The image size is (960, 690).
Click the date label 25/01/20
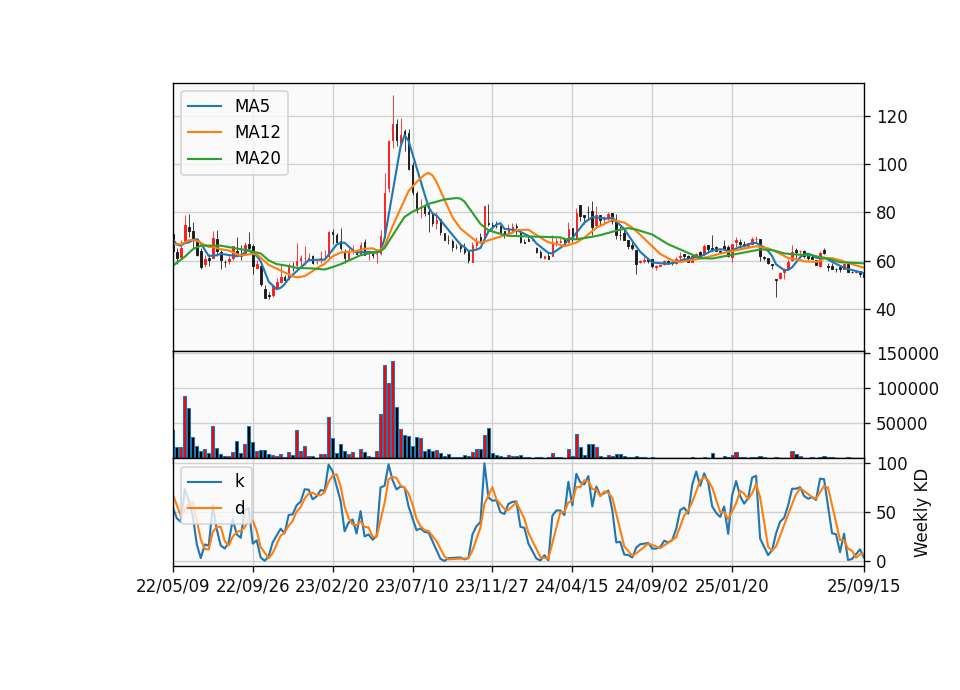[x=732, y=586]
